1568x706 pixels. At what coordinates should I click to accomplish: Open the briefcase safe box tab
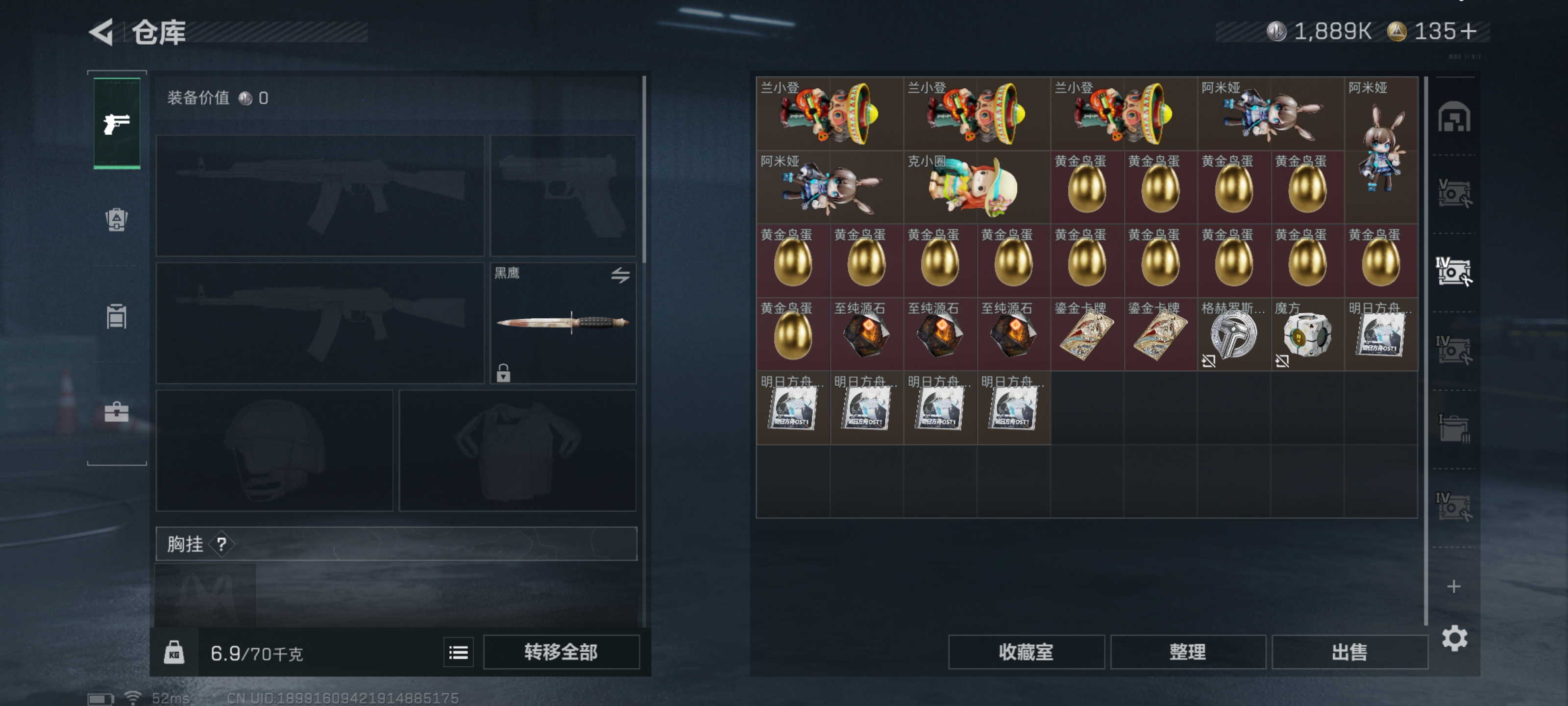(116, 412)
